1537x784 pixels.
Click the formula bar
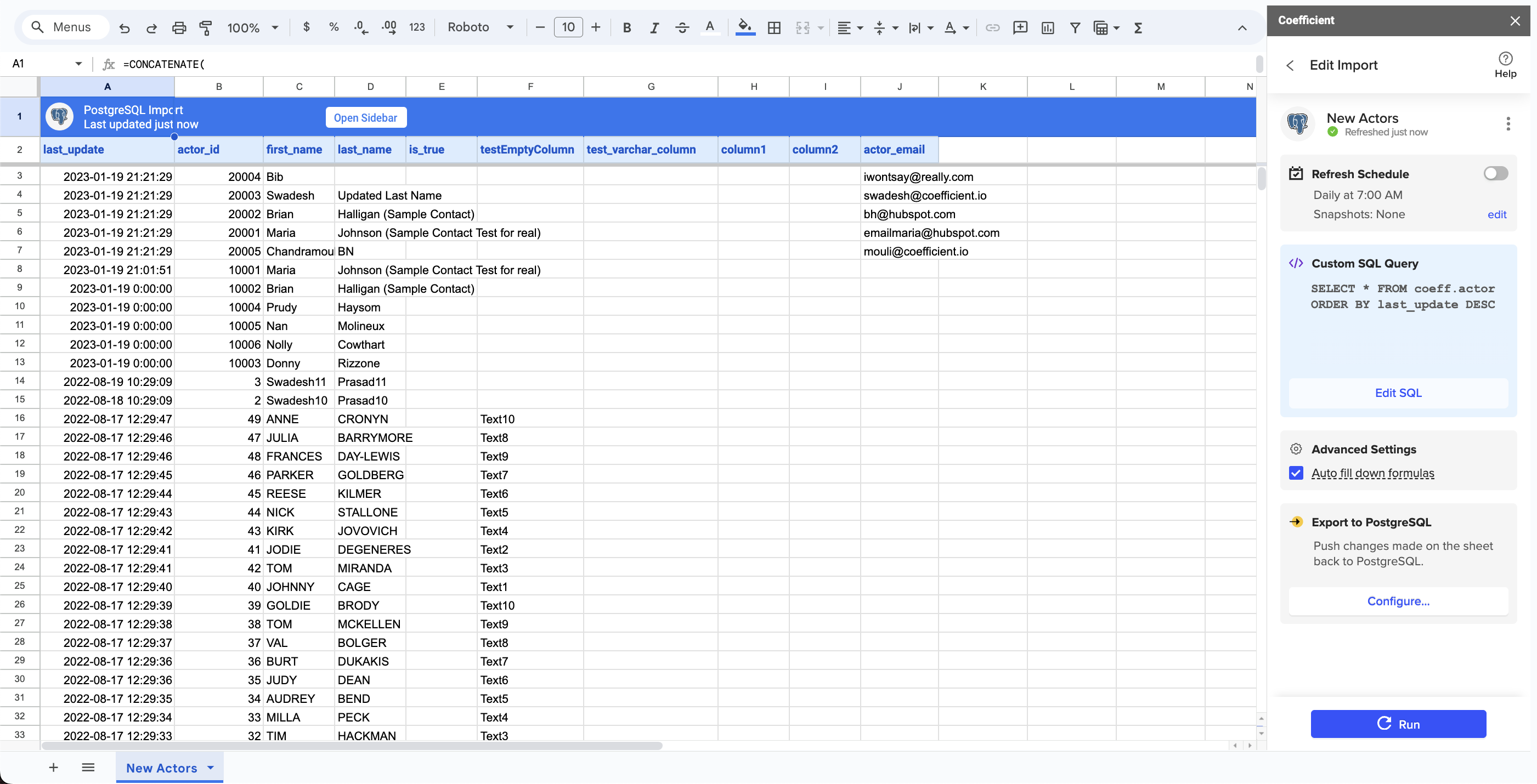[686, 64]
